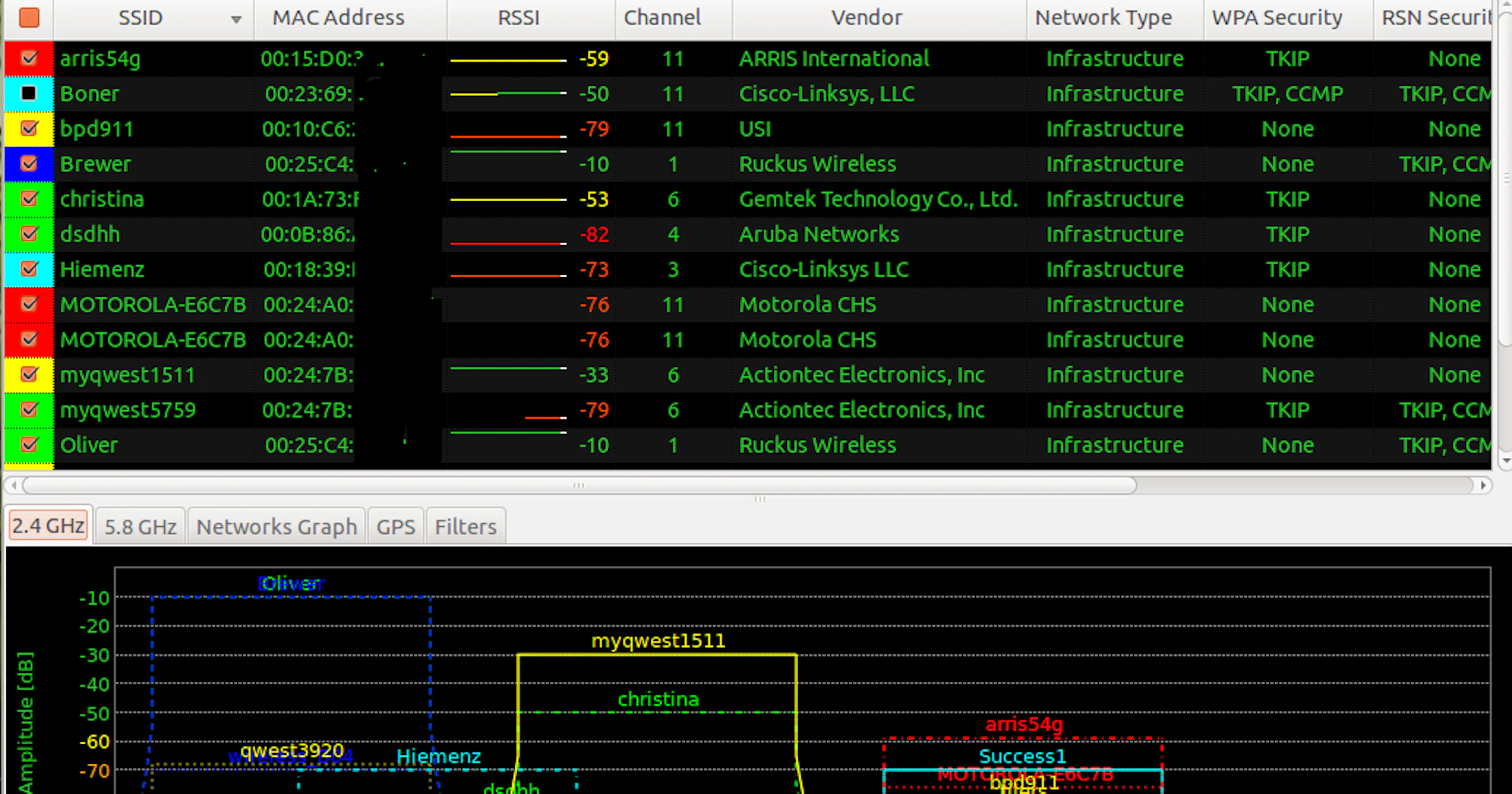The height and width of the screenshot is (794, 1512).
Task: Toggle the myqwest5759 network checkbox
Action: (x=29, y=410)
